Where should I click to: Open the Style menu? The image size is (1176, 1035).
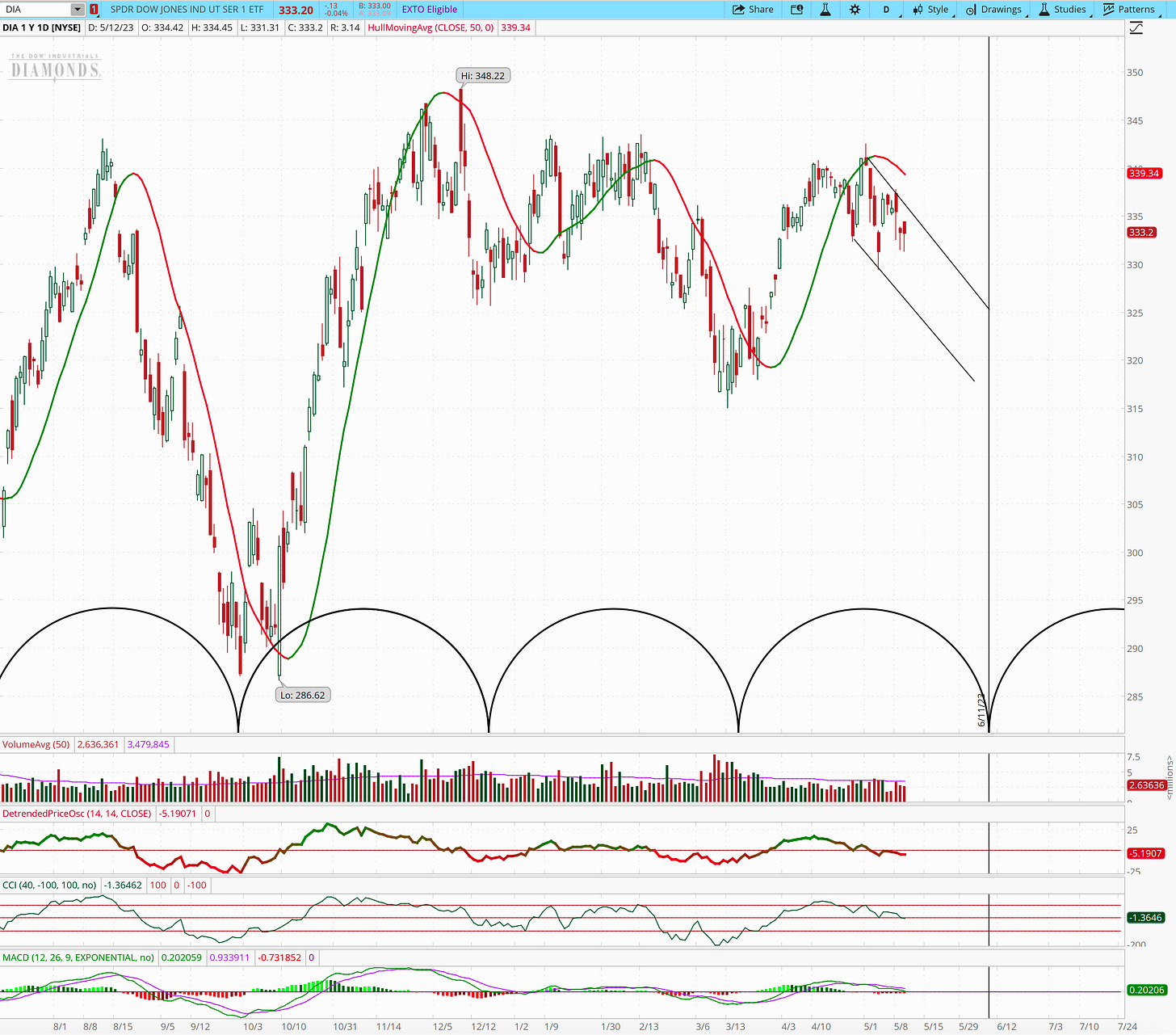931,10
